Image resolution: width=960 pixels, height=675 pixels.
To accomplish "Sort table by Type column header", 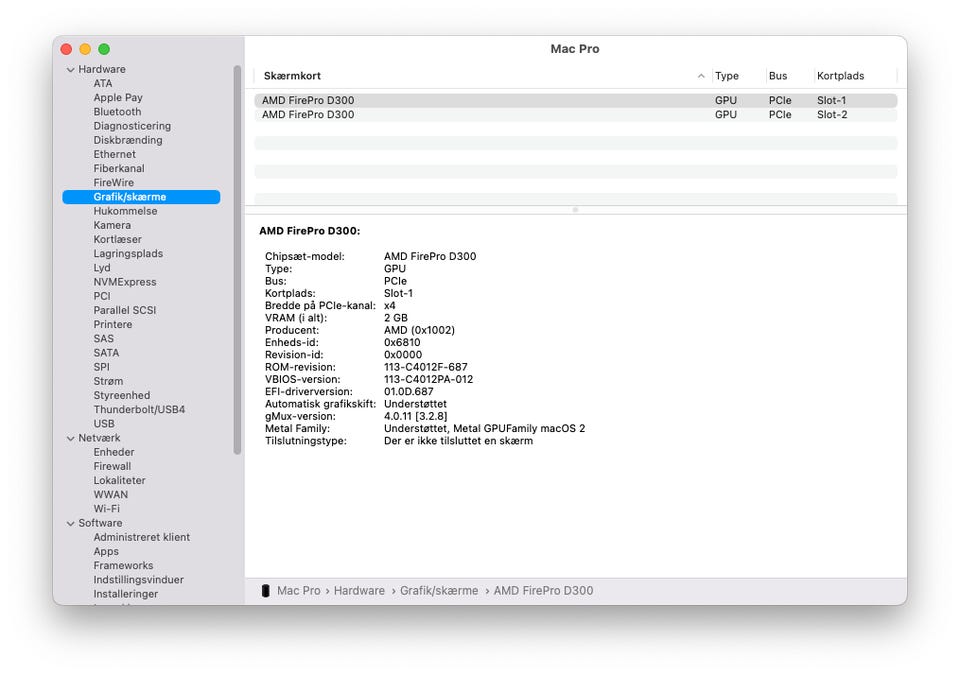I will (727, 76).
